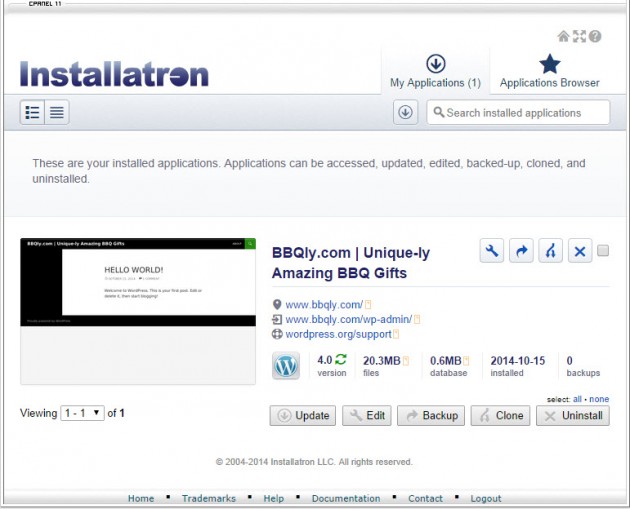Click the external icon after wordpress.org/support
This screenshot has height=509, width=630.
point(396,334)
